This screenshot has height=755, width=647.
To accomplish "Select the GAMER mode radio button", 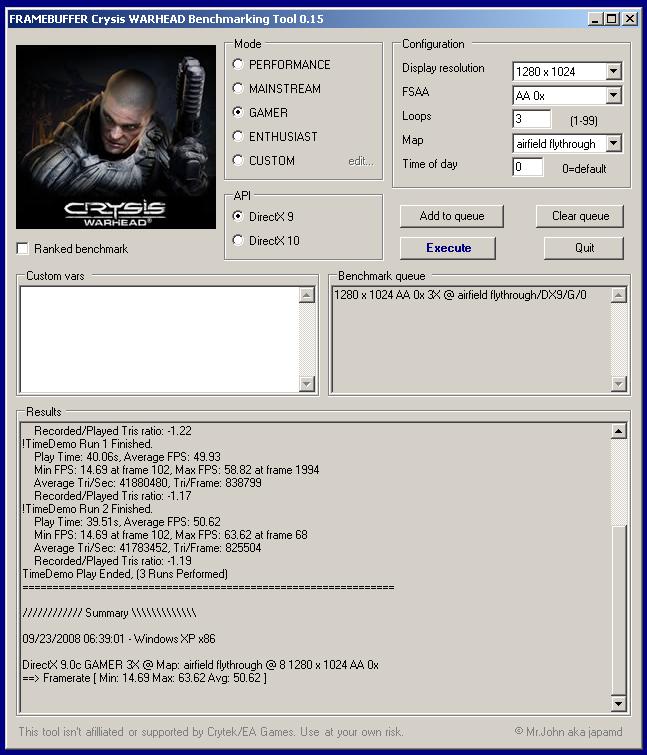I will pyautogui.click(x=238, y=112).
